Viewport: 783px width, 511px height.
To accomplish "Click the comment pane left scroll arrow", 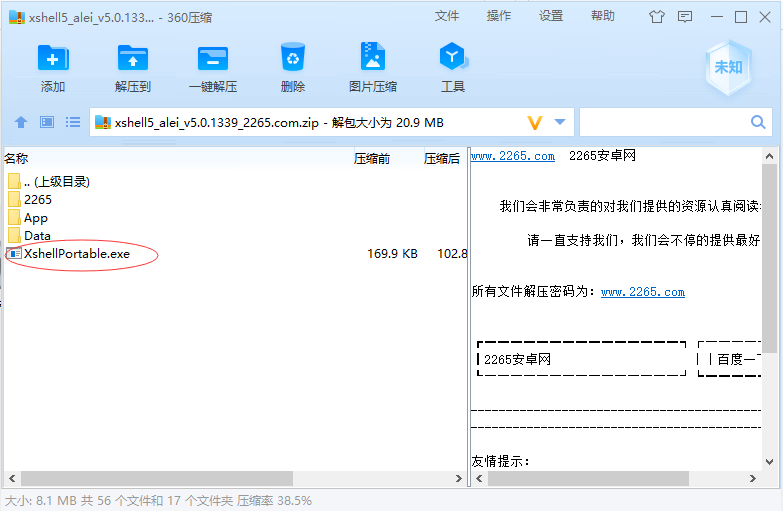I will (479, 479).
